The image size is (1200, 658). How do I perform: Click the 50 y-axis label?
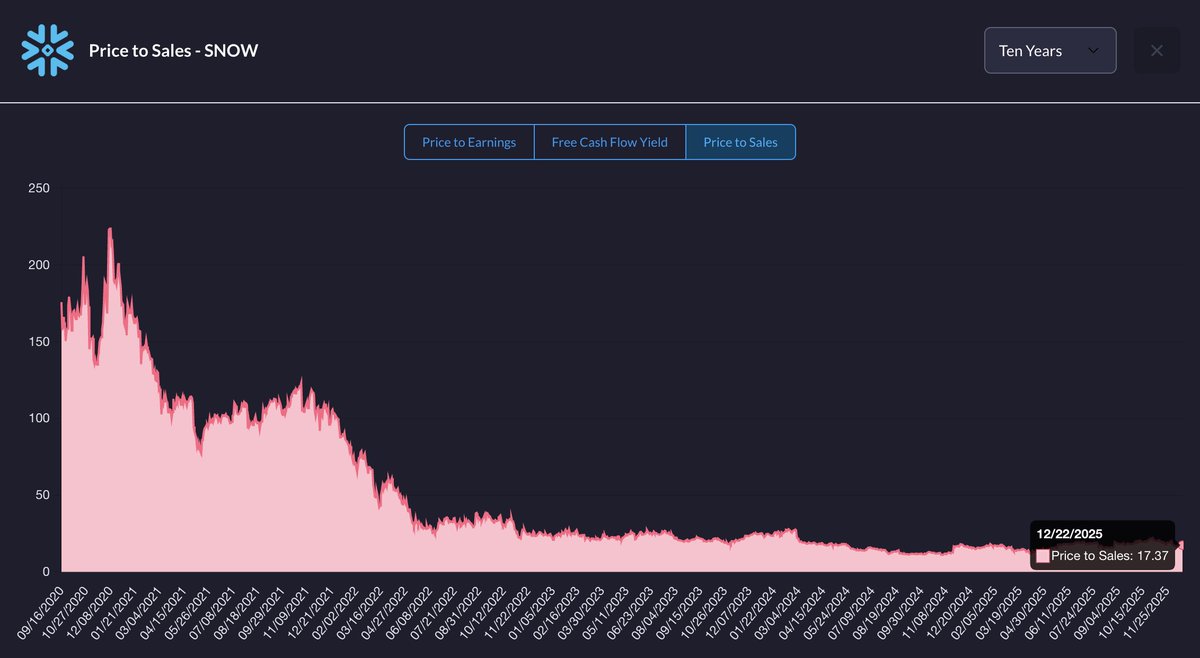(41, 495)
